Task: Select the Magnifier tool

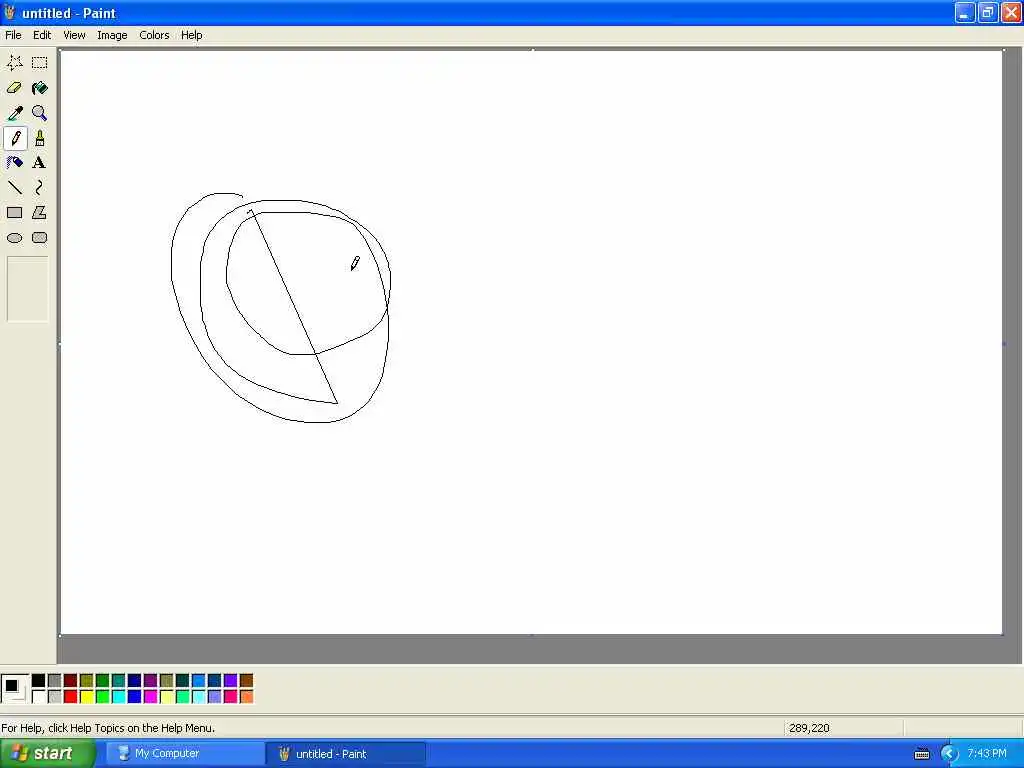Action: [x=39, y=113]
